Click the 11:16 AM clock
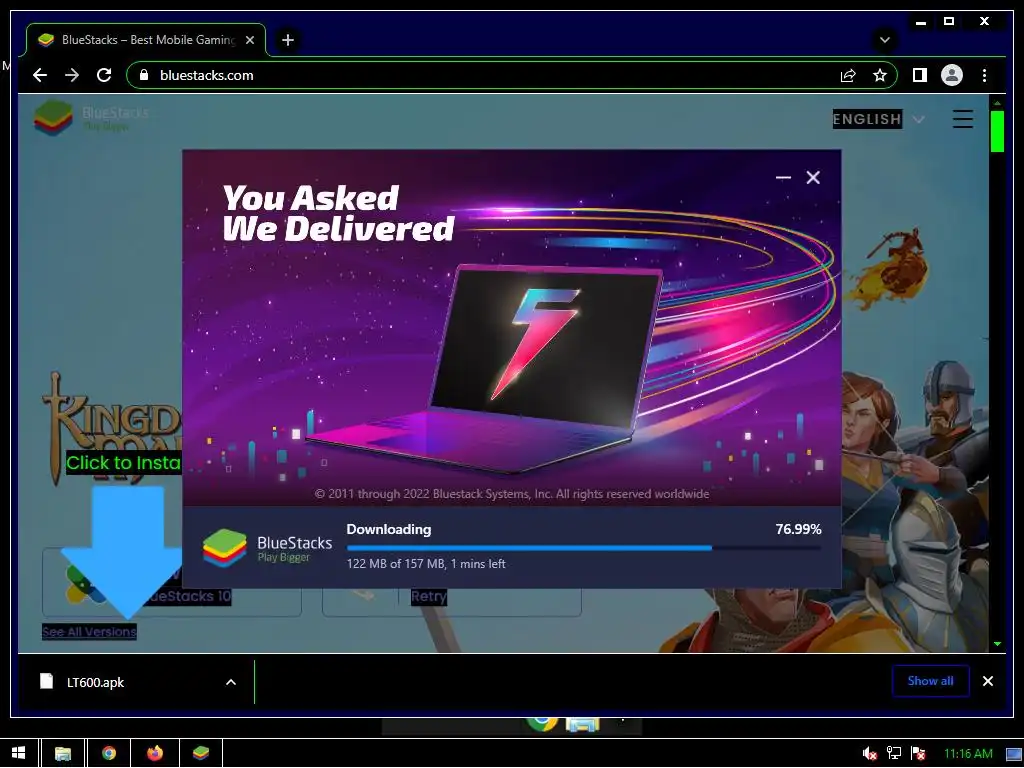The height and width of the screenshot is (768, 1024). pyautogui.click(x=968, y=754)
